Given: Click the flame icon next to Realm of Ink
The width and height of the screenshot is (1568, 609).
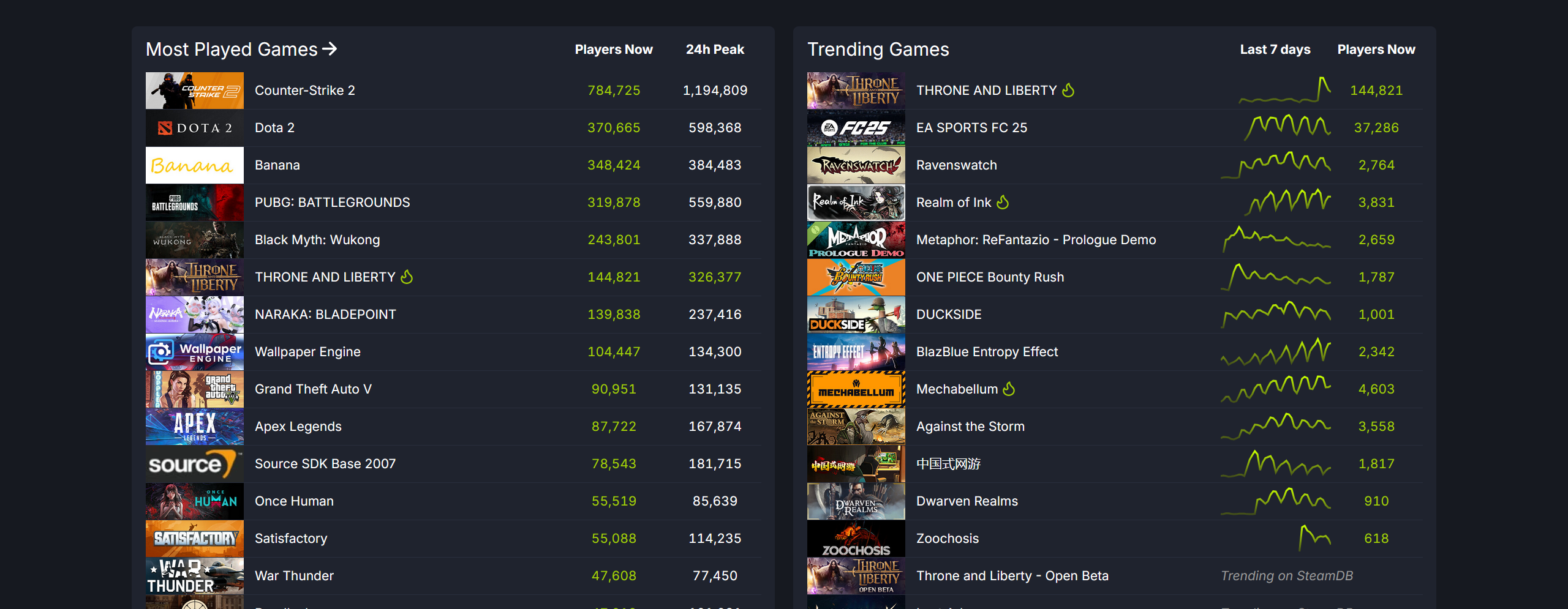Looking at the screenshot, I should [x=1003, y=202].
